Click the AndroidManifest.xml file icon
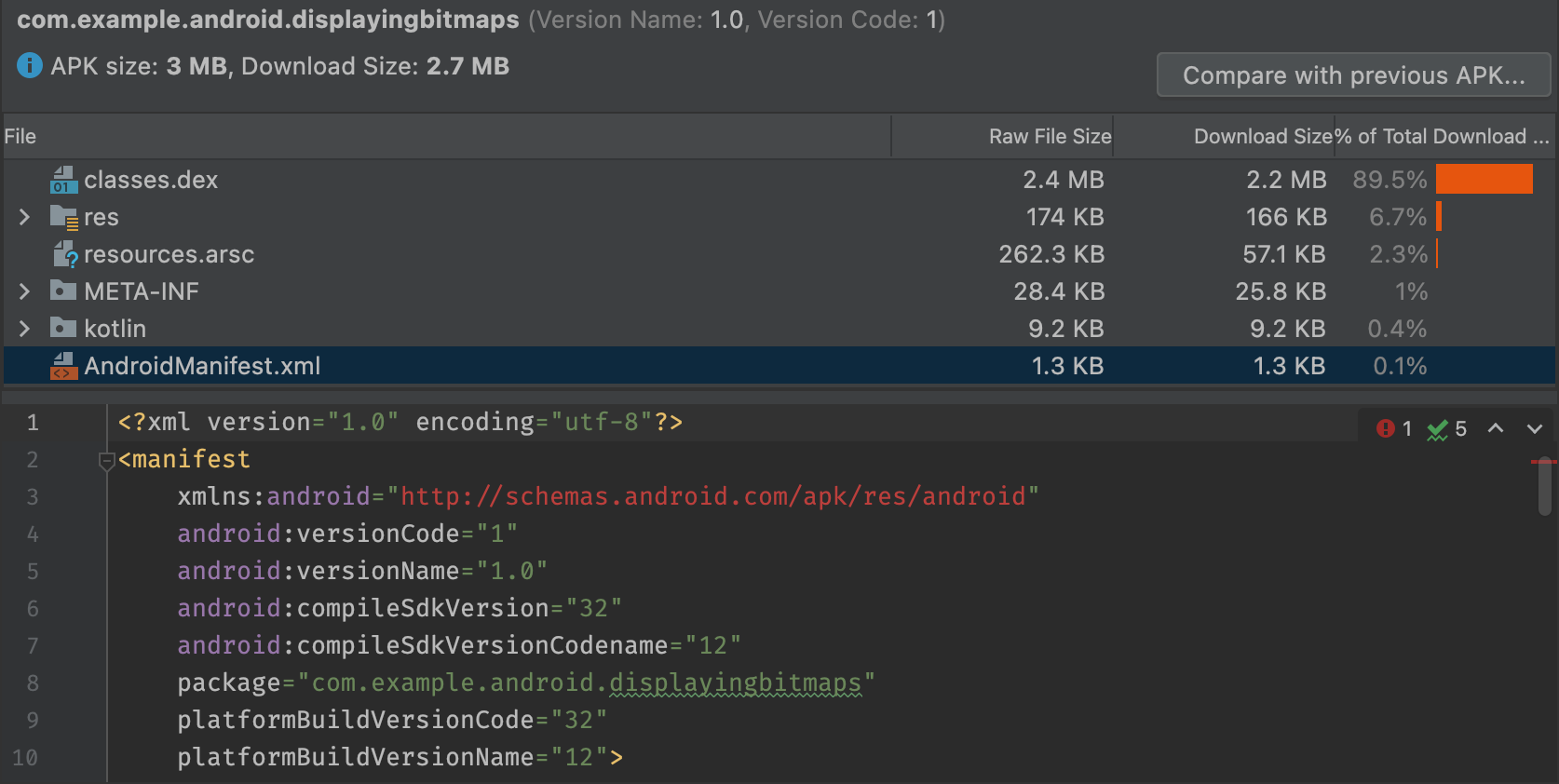 click(63, 366)
